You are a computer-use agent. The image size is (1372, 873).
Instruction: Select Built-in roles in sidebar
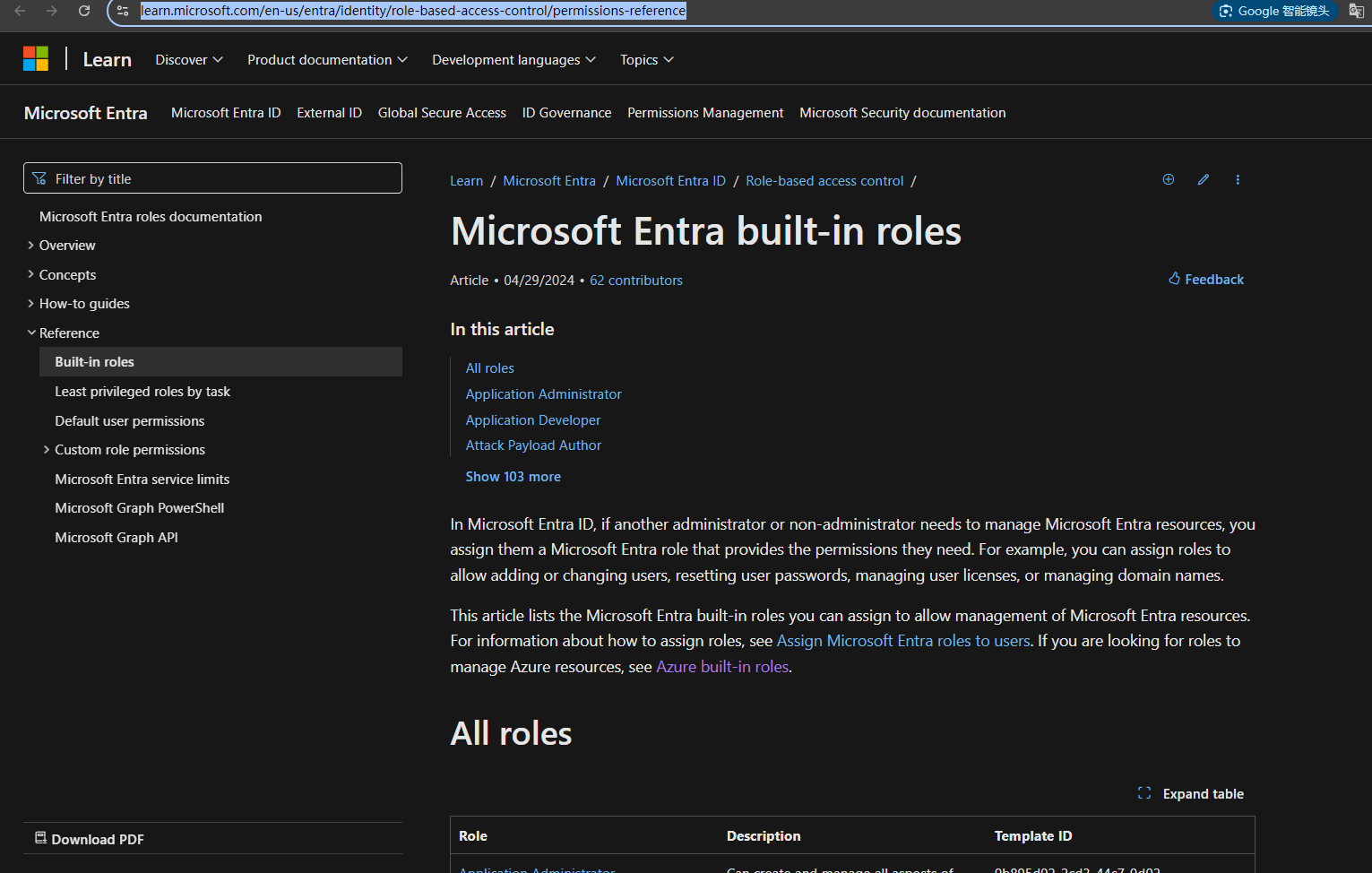tap(220, 362)
